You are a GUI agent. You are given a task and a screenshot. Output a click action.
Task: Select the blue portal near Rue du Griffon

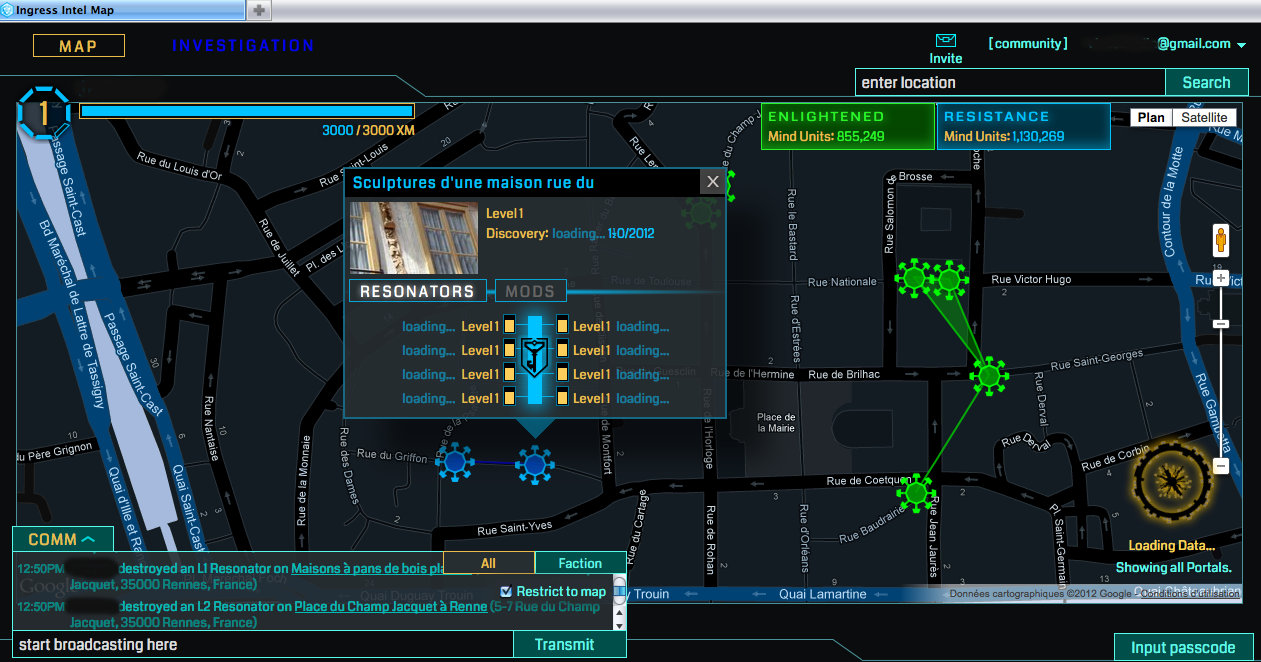(x=455, y=462)
